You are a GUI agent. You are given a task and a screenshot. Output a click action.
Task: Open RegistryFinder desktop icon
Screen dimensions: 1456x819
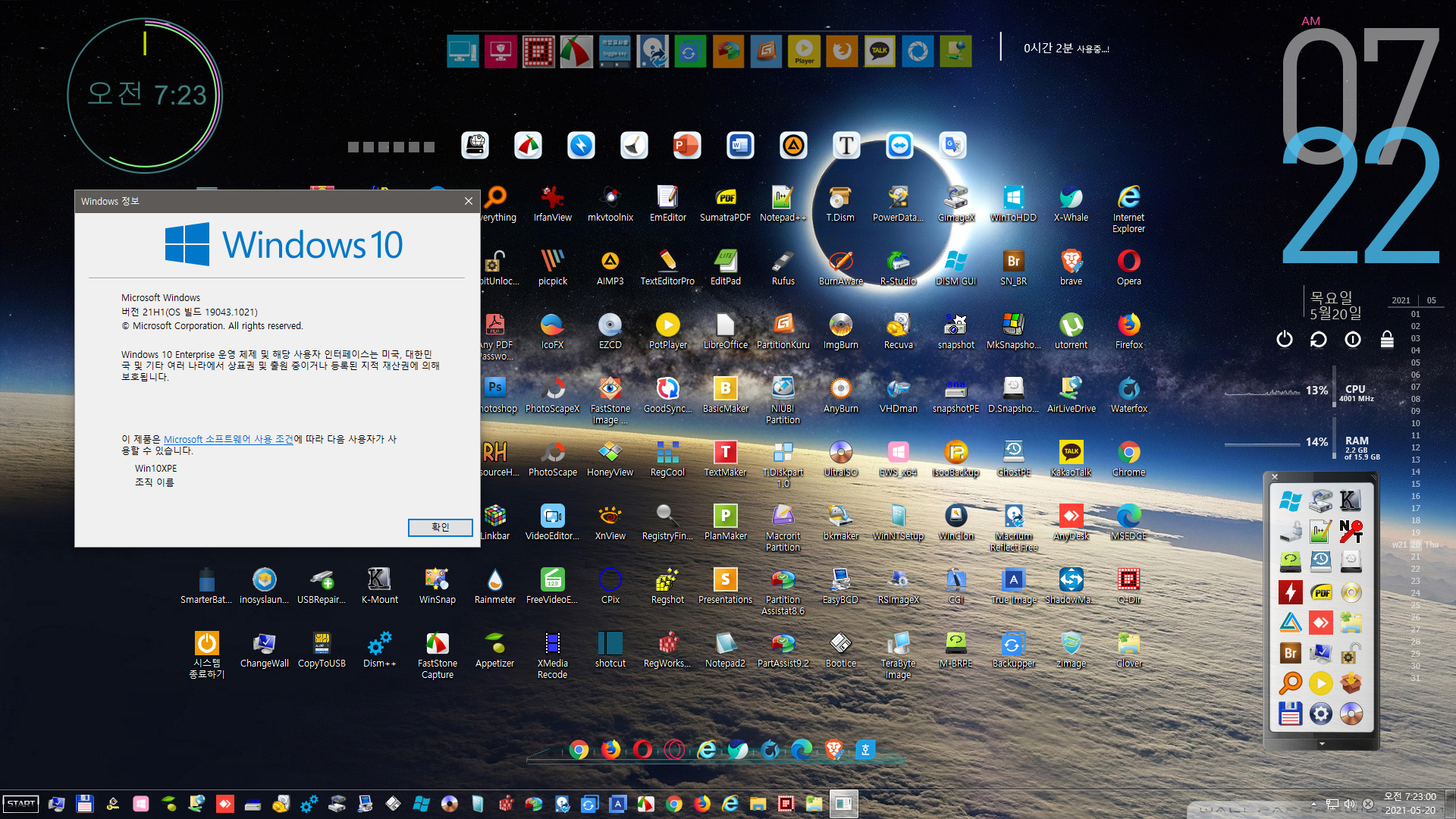click(x=667, y=522)
